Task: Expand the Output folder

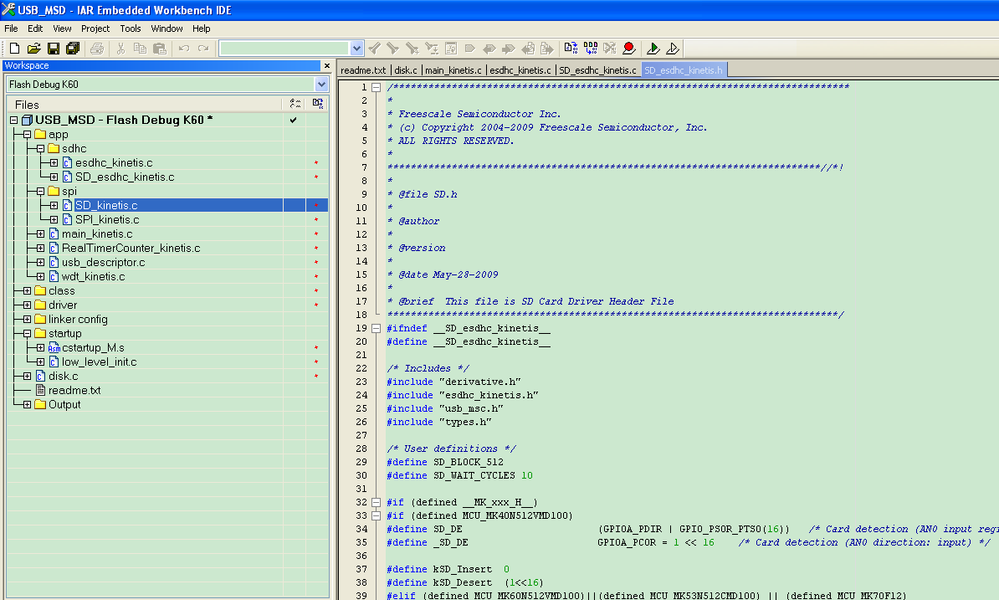Action: (27, 404)
